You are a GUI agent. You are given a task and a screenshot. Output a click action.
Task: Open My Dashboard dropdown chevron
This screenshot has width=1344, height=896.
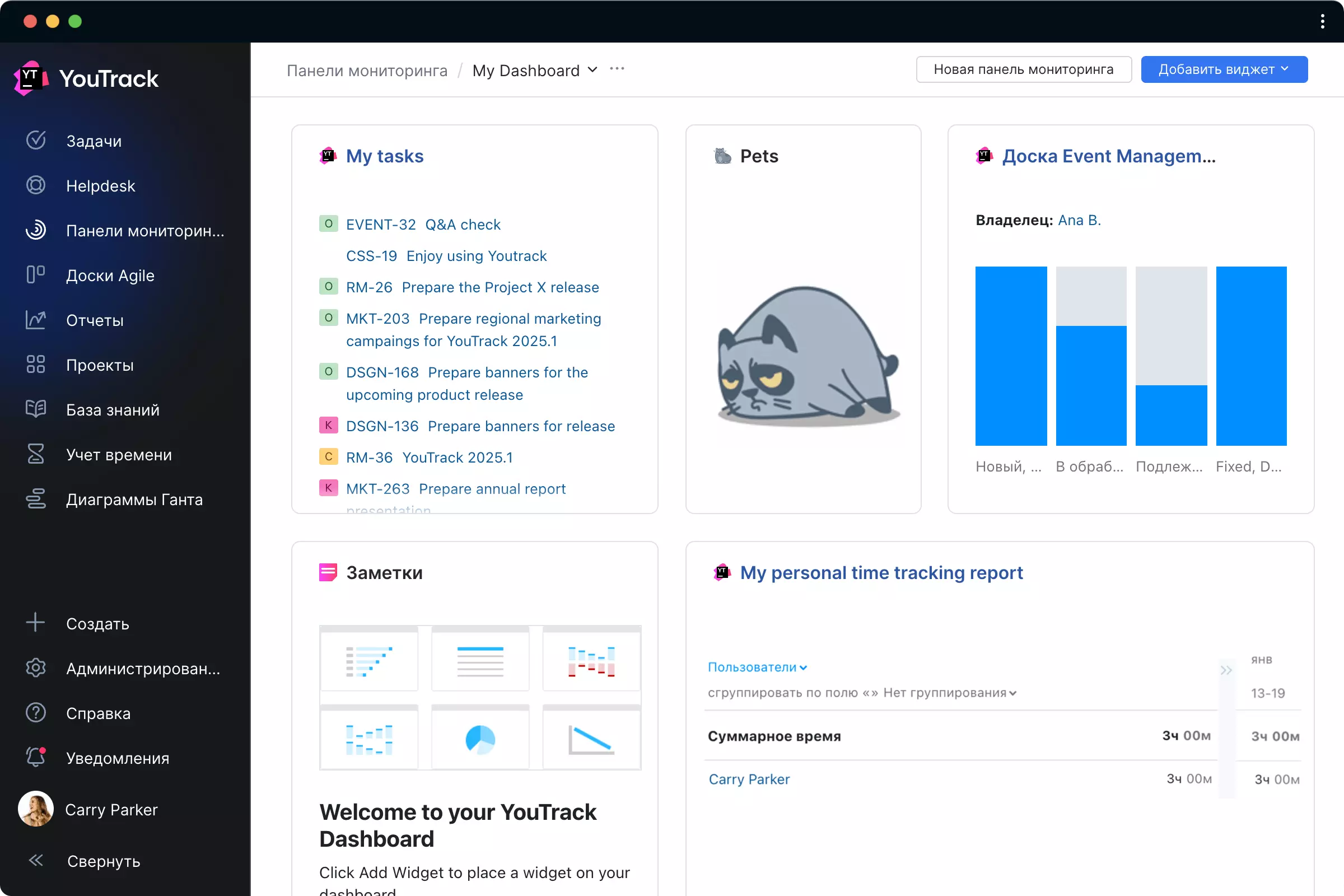click(592, 69)
